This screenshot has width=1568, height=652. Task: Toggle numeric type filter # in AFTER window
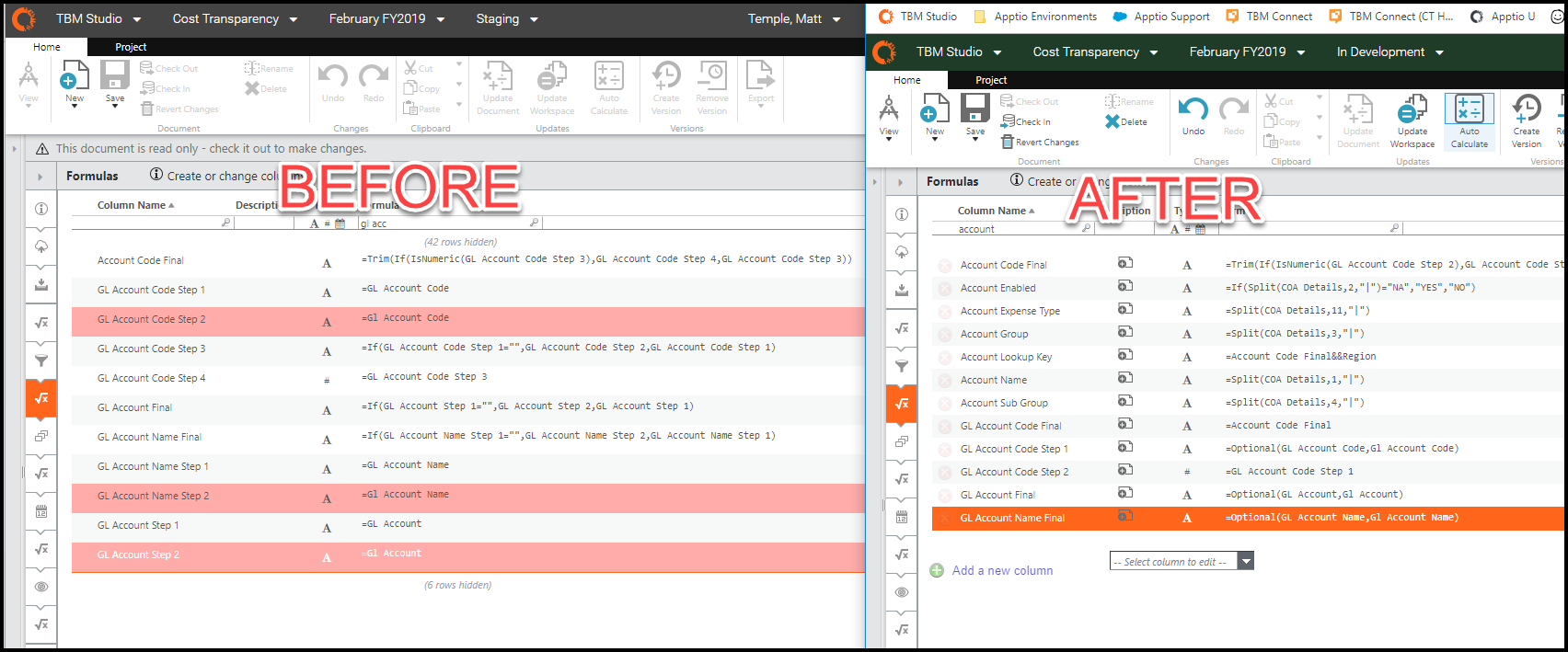(x=1188, y=229)
